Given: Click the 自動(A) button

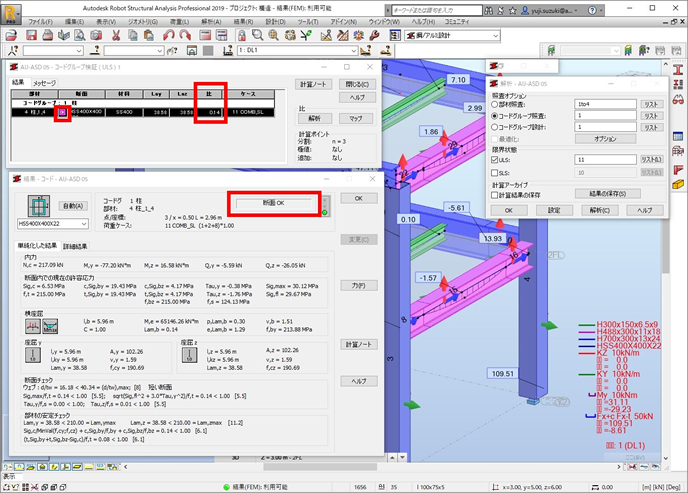Looking at the screenshot, I should click(73, 206).
